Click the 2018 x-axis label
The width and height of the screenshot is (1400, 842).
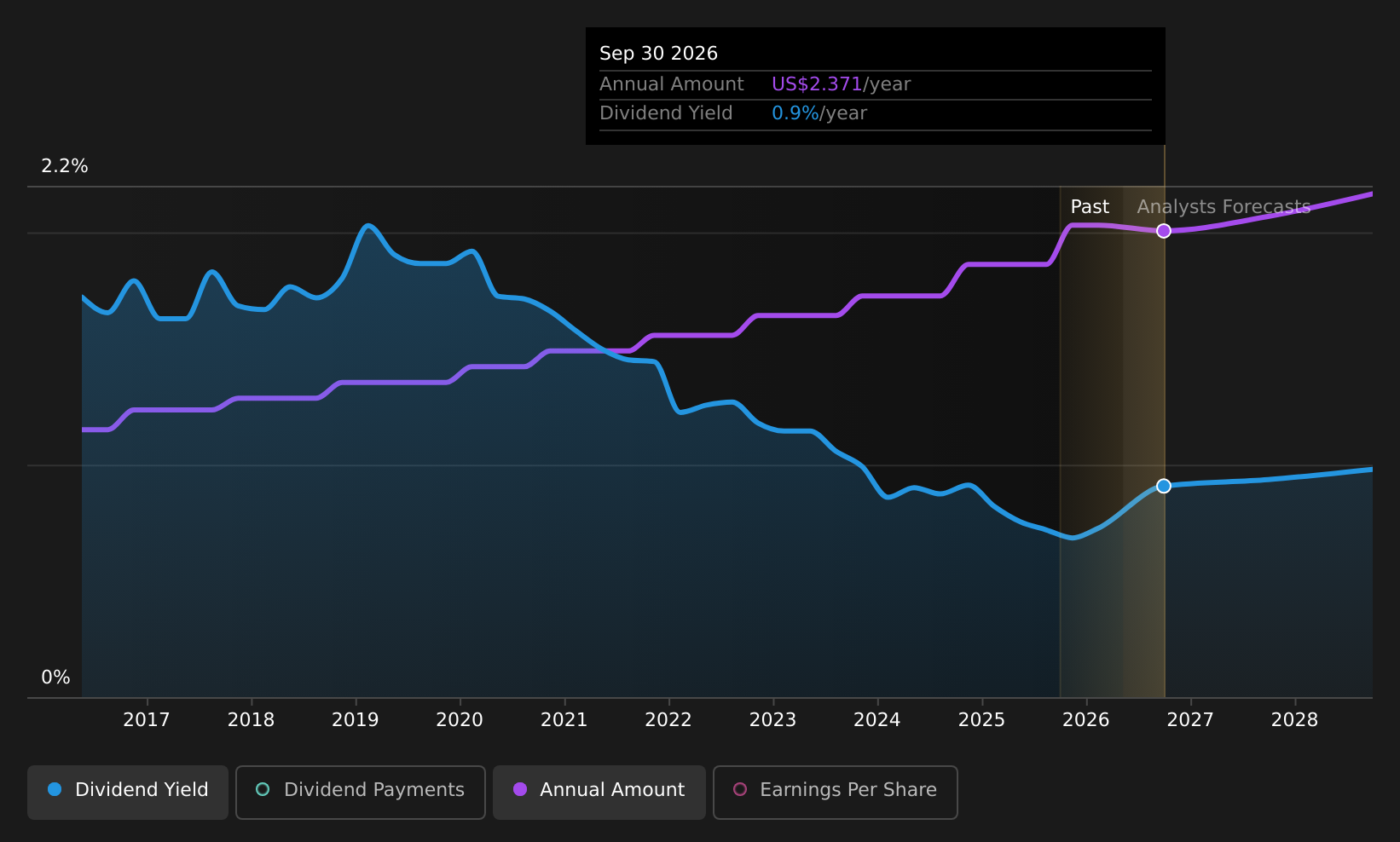(x=252, y=720)
